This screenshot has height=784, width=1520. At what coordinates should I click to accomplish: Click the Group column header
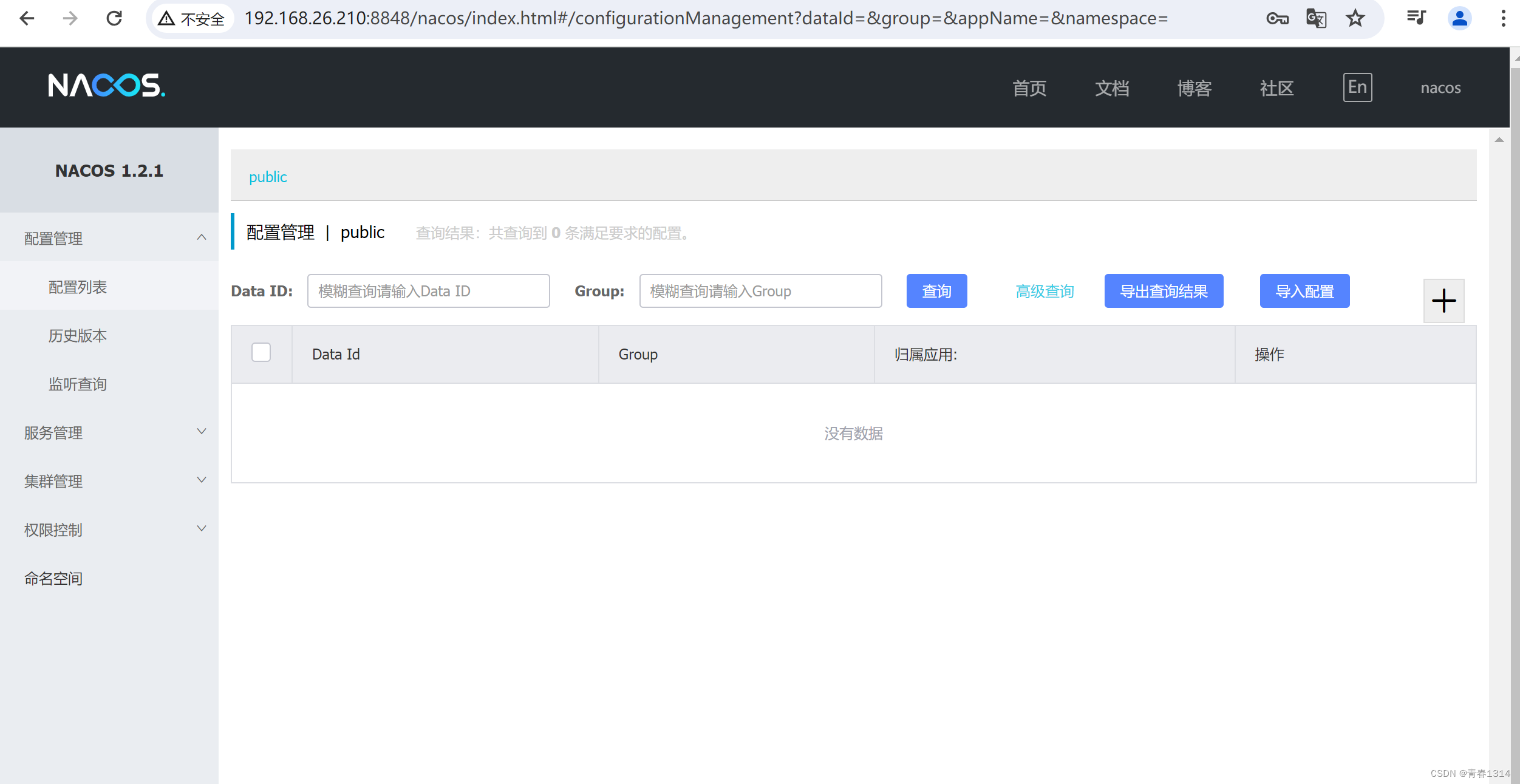coord(736,354)
